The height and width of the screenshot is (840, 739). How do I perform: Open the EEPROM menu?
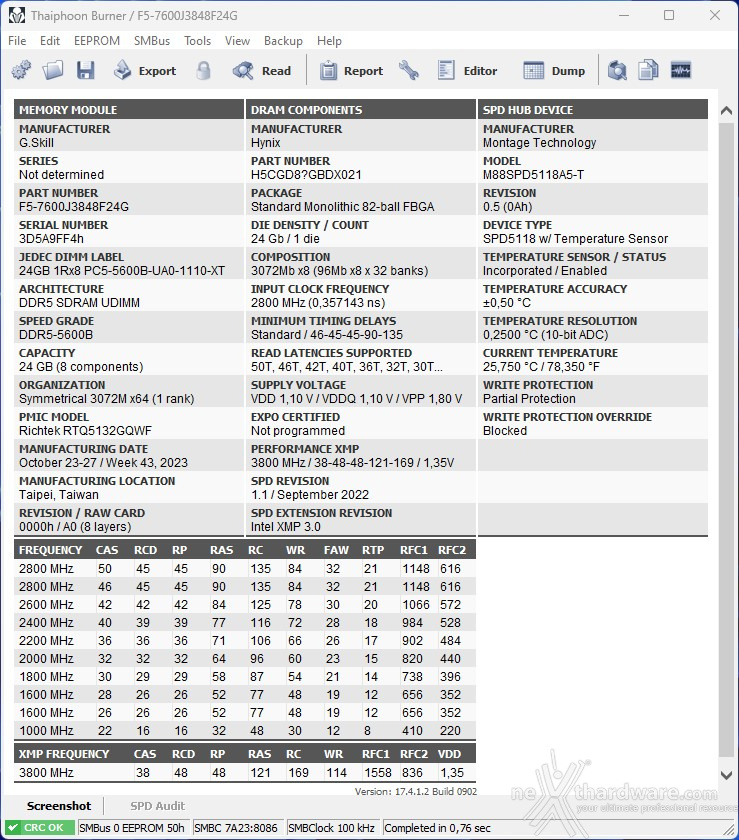tap(97, 41)
